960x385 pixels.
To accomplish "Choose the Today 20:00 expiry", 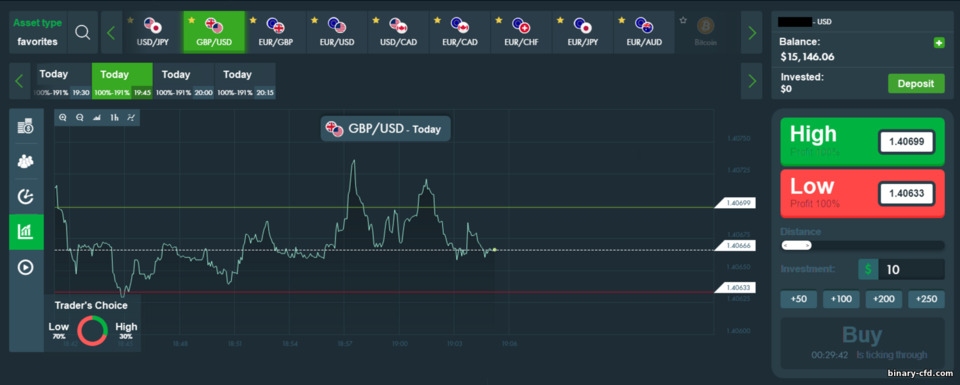I will coord(184,81).
